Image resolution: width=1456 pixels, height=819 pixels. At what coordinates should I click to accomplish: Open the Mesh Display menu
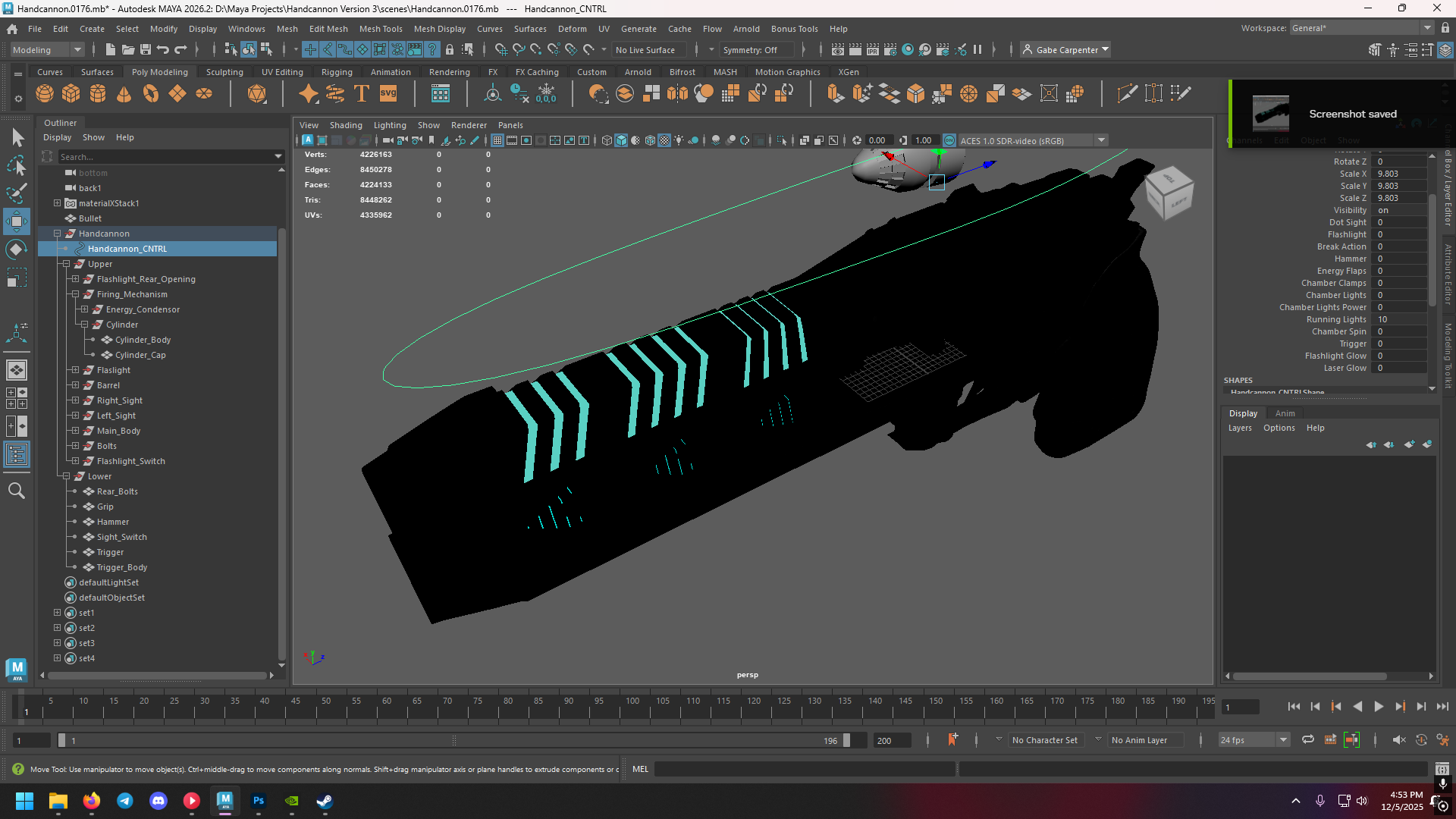[440, 28]
